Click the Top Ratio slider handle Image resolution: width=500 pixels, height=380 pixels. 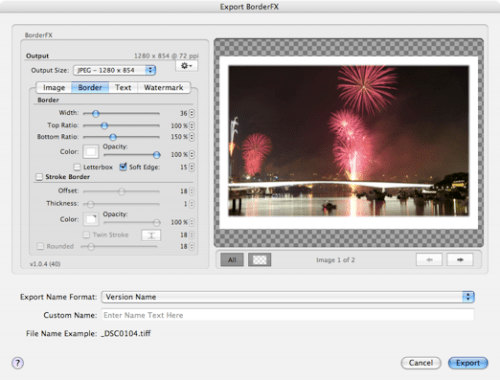(104, 126)
